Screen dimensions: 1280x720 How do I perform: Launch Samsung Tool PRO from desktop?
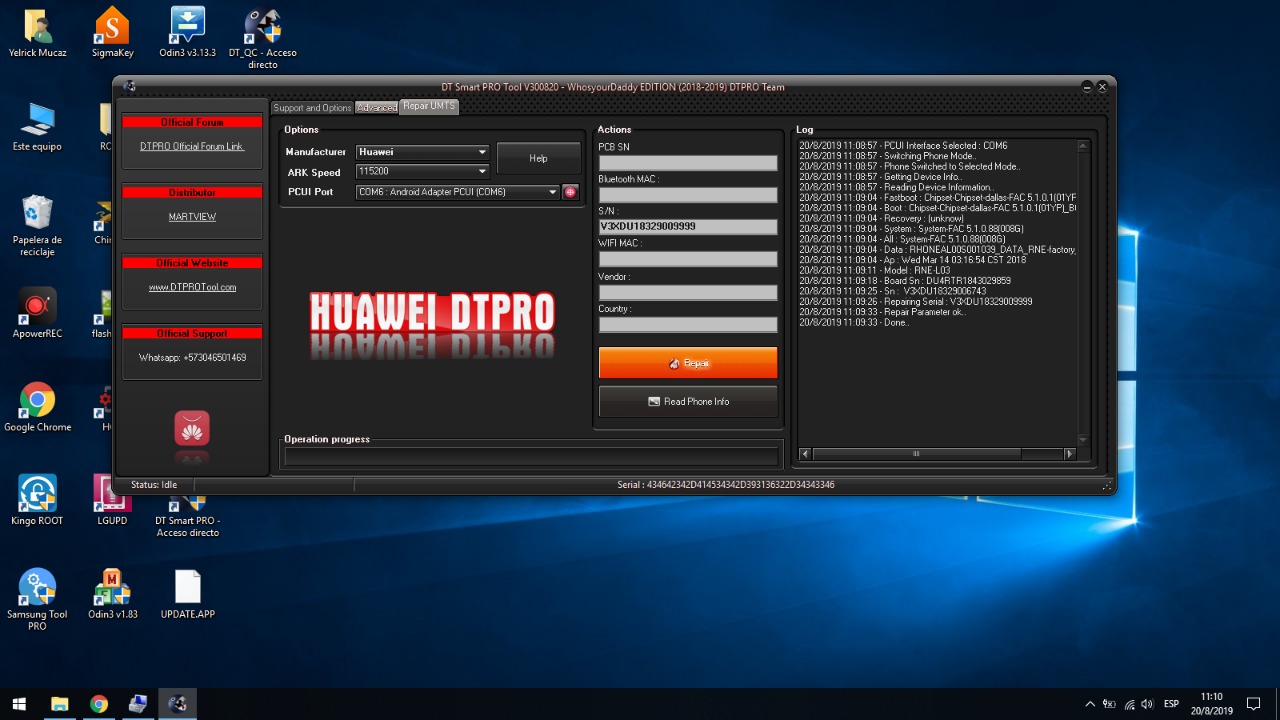38,601
